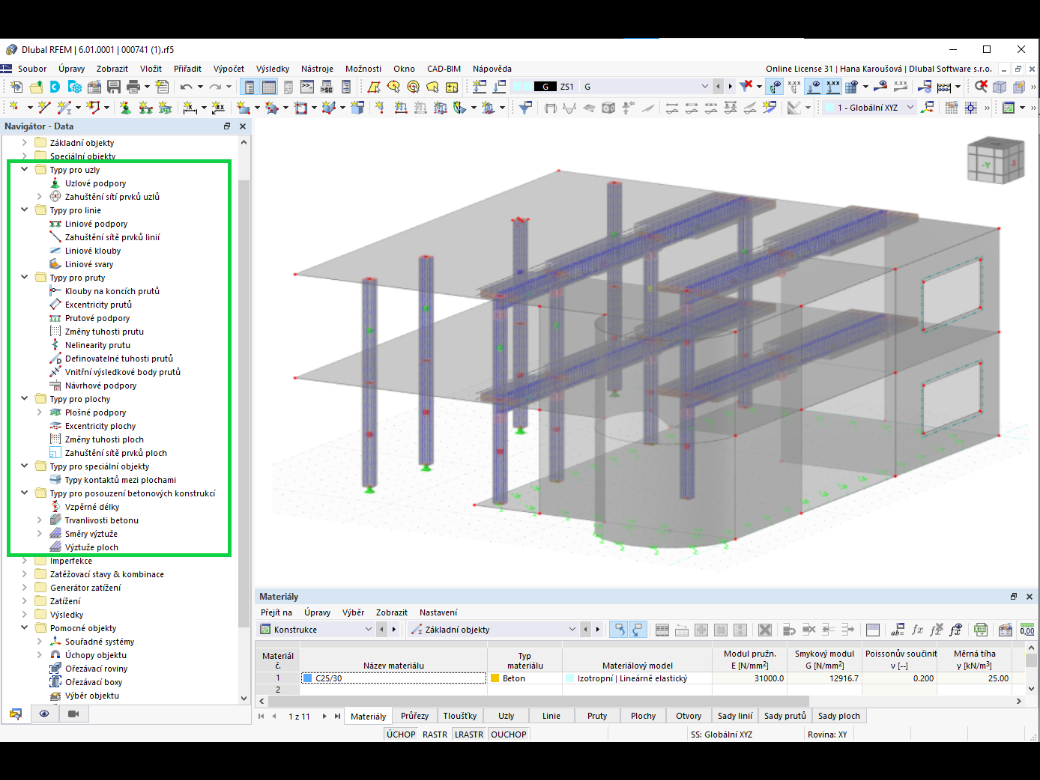
Task: Open the load case G dropdown
Action: 704,87
